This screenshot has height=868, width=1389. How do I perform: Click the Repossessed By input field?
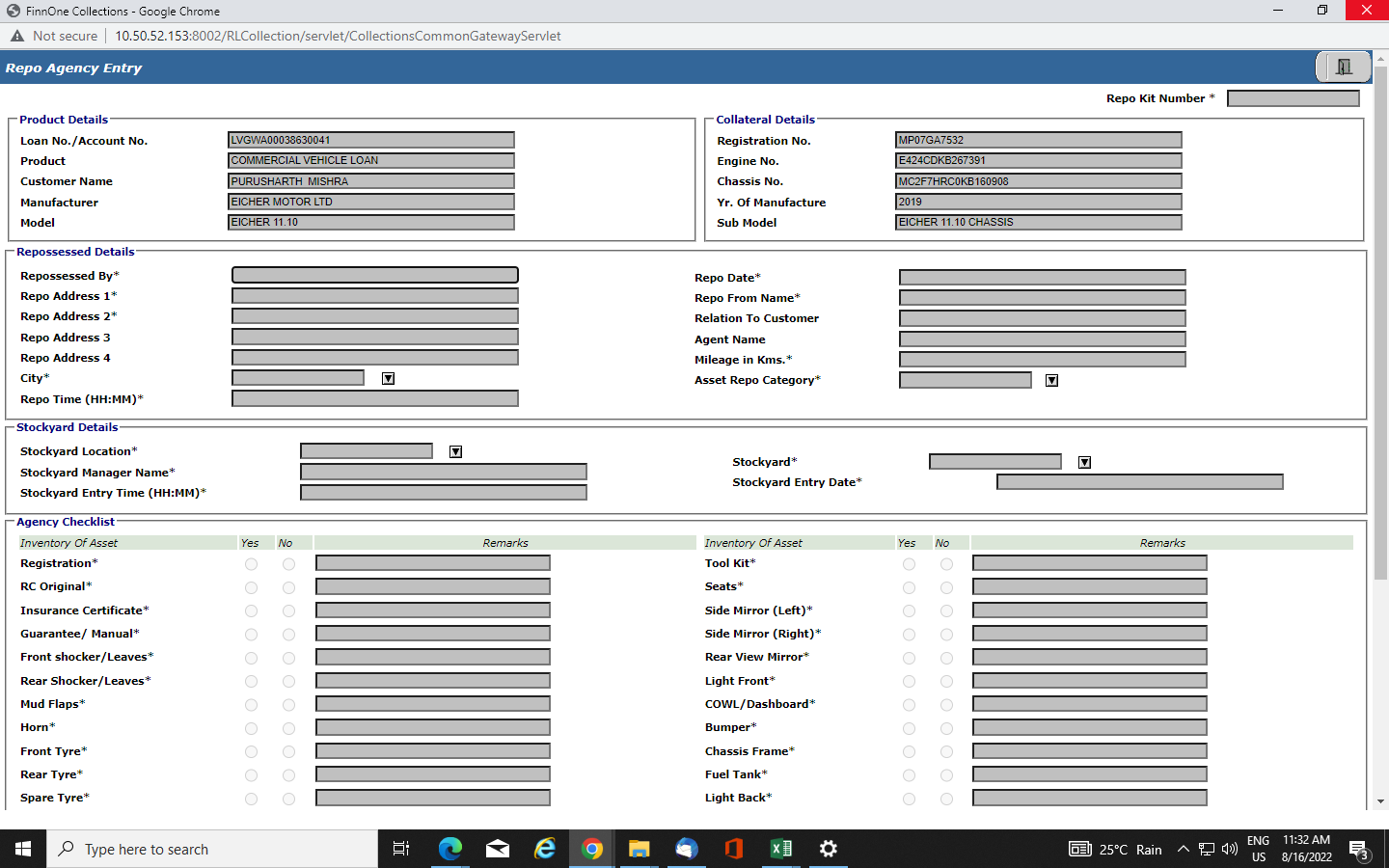[x=375, y=276]
